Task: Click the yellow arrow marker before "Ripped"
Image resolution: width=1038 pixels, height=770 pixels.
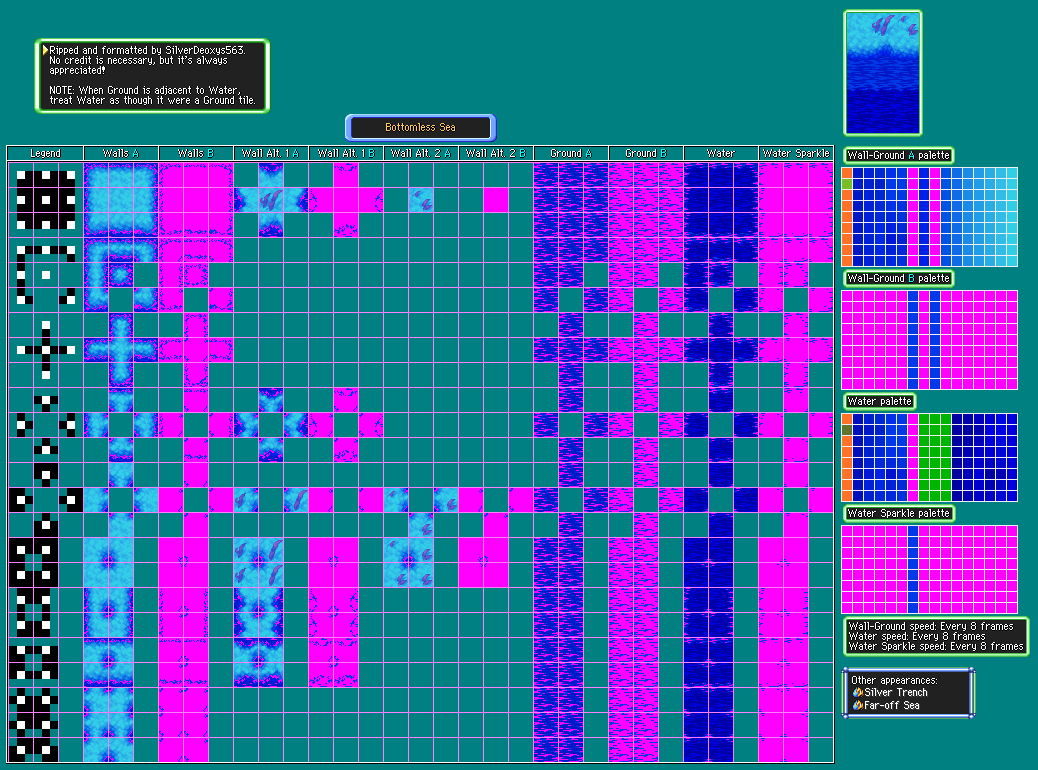Action: pos(45,50)
